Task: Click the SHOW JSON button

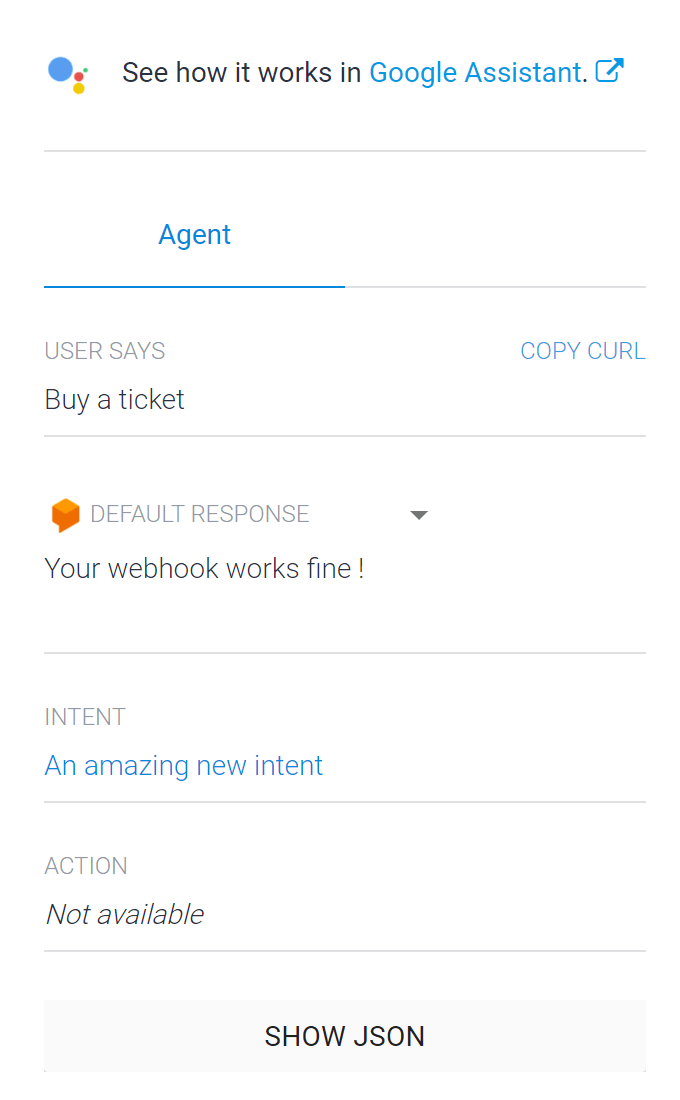Action: (345, 1036)
